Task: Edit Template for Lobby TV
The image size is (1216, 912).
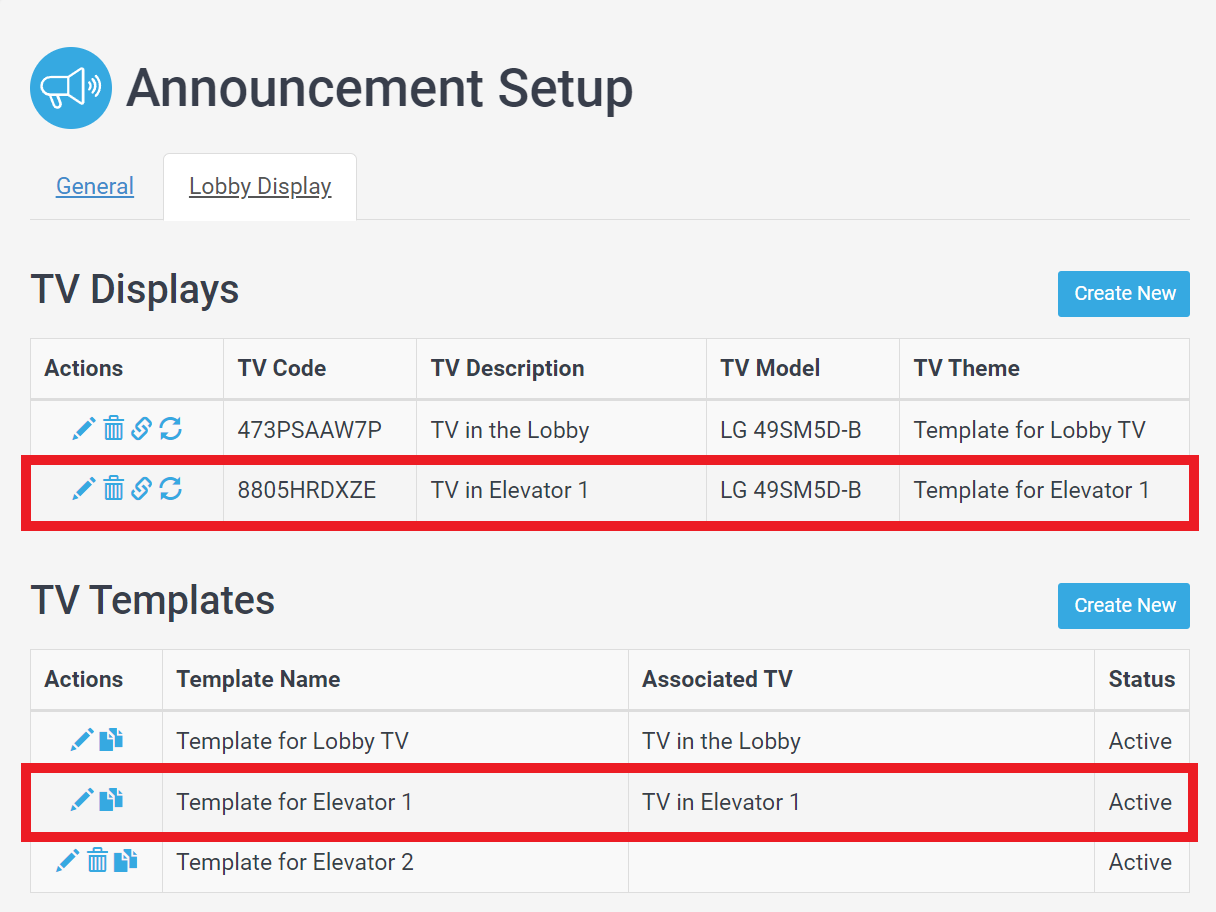Action: click(82, 740)
